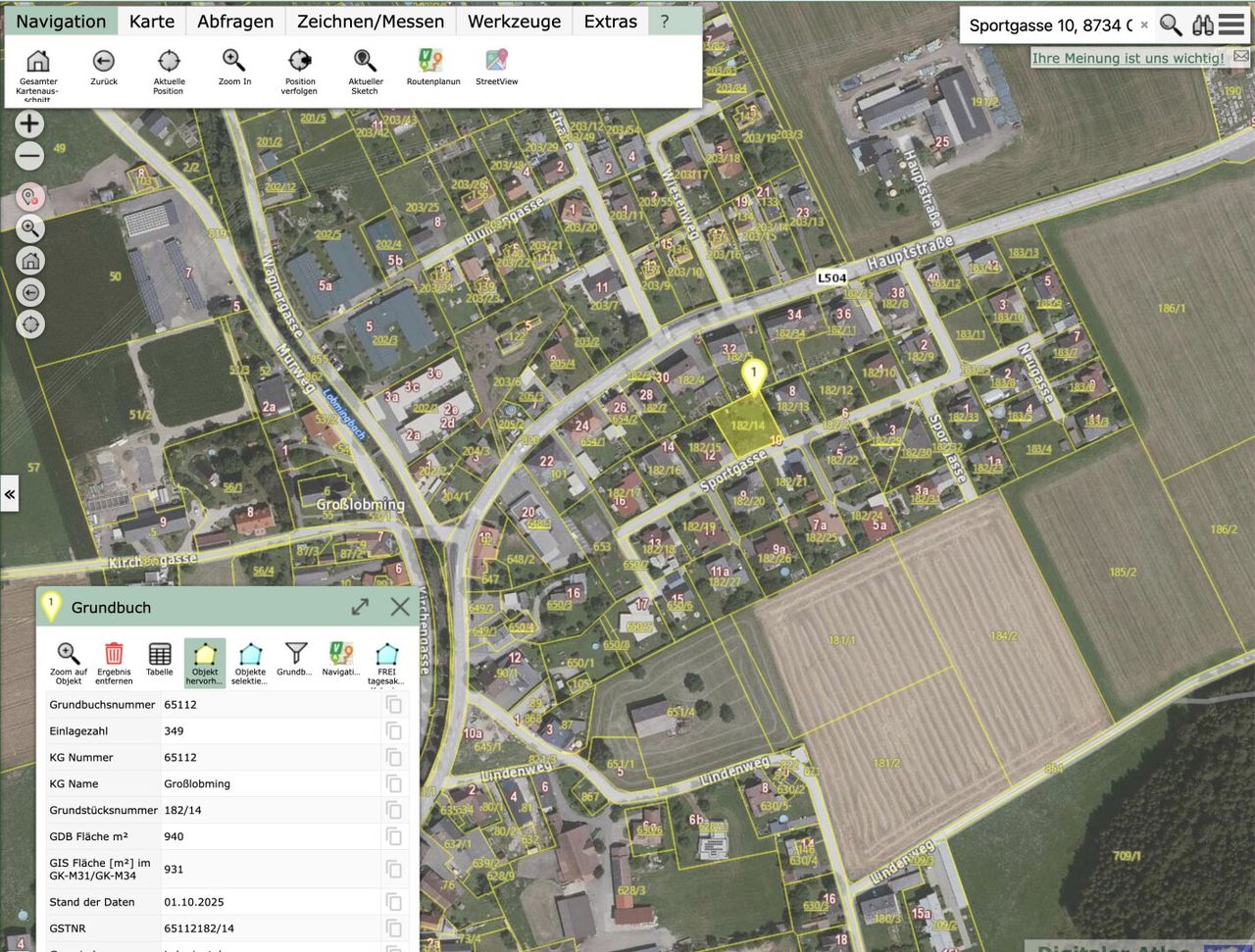This screenshot has width=1255, height=952.
Task: Expand the Grundbuch panel with arrows icon
Action: 360,607
